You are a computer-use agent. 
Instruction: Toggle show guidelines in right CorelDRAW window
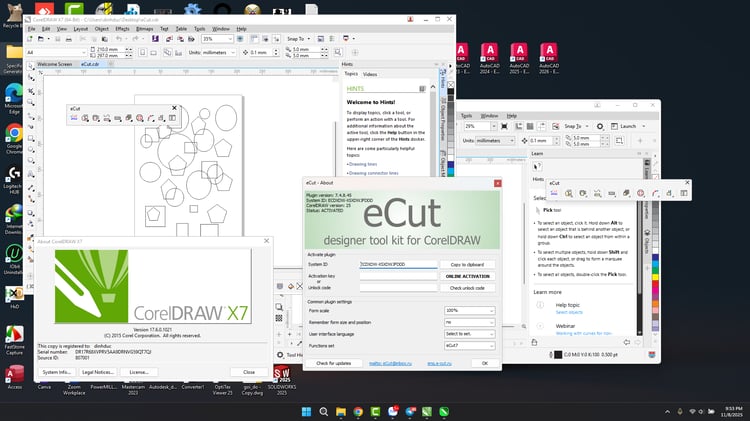(x=541, y=126)
